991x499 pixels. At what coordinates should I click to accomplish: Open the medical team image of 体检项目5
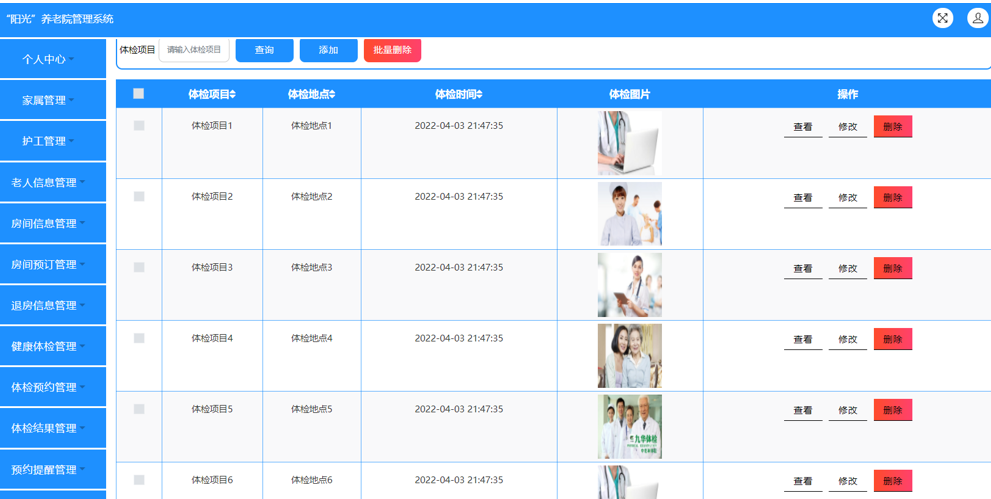pyautogui.click(x=629, y=426)
